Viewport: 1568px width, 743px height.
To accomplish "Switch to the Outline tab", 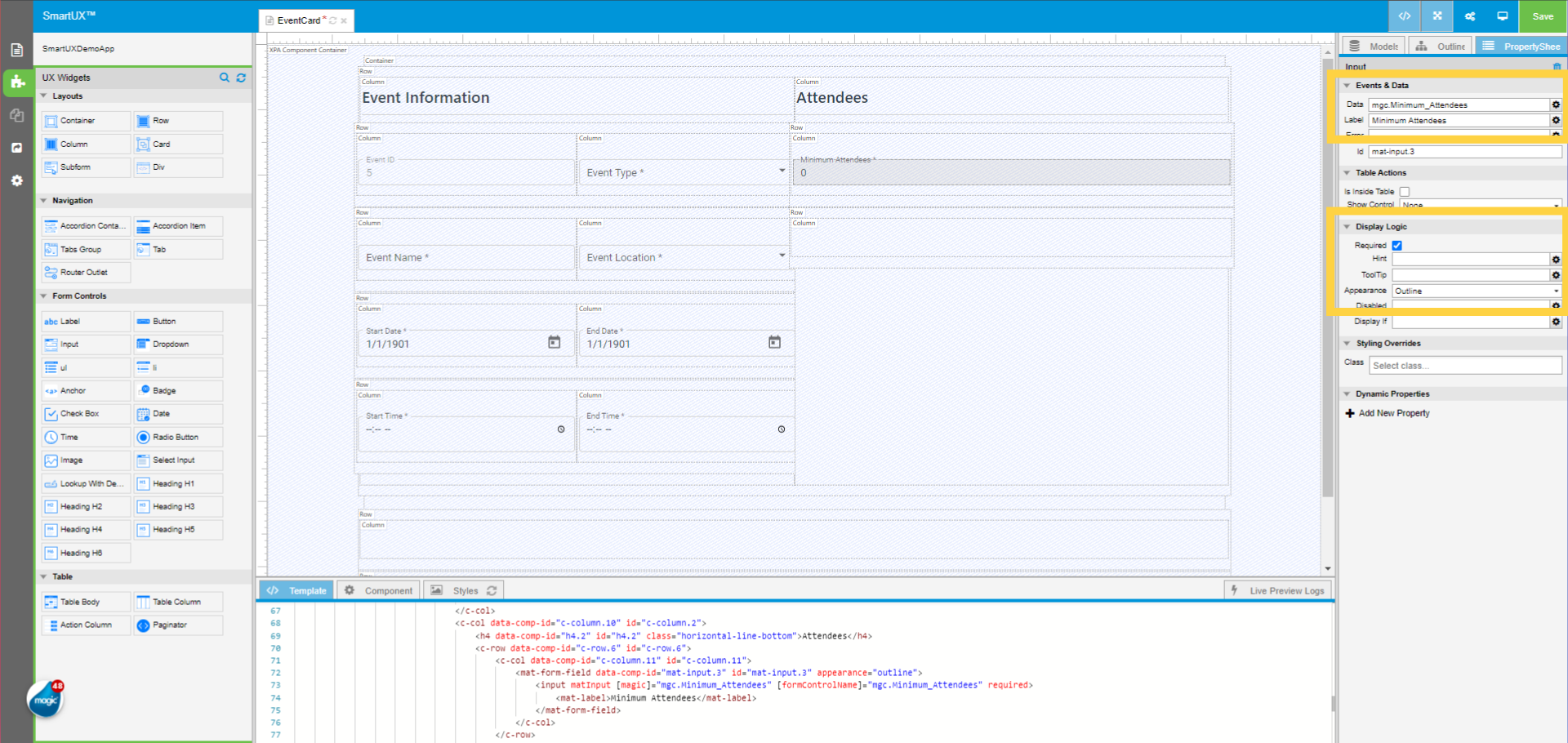I will pos(1441,47).
